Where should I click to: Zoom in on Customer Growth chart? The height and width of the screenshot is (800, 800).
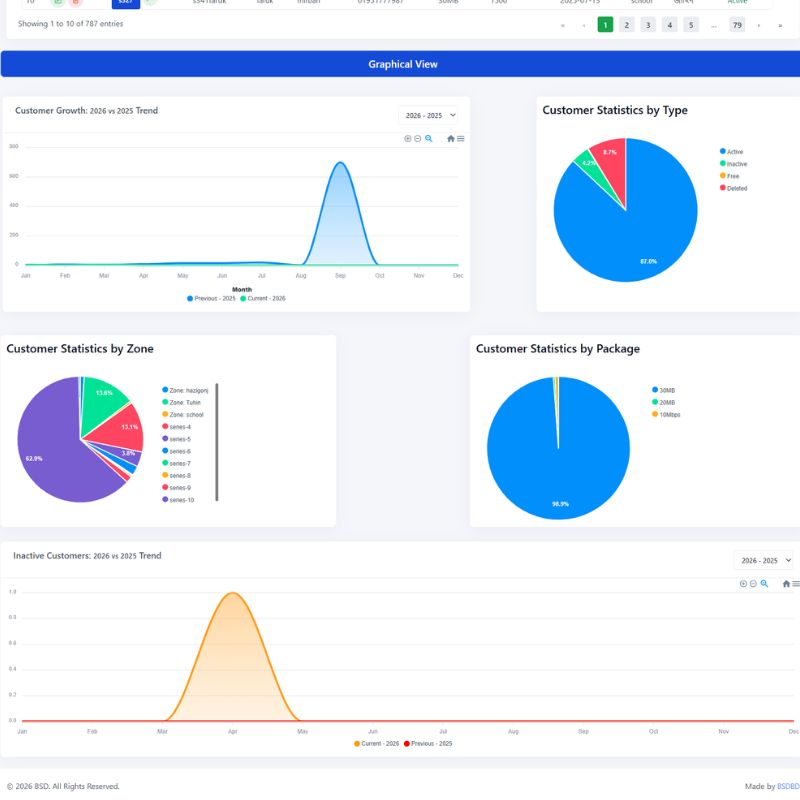point(408,139)
